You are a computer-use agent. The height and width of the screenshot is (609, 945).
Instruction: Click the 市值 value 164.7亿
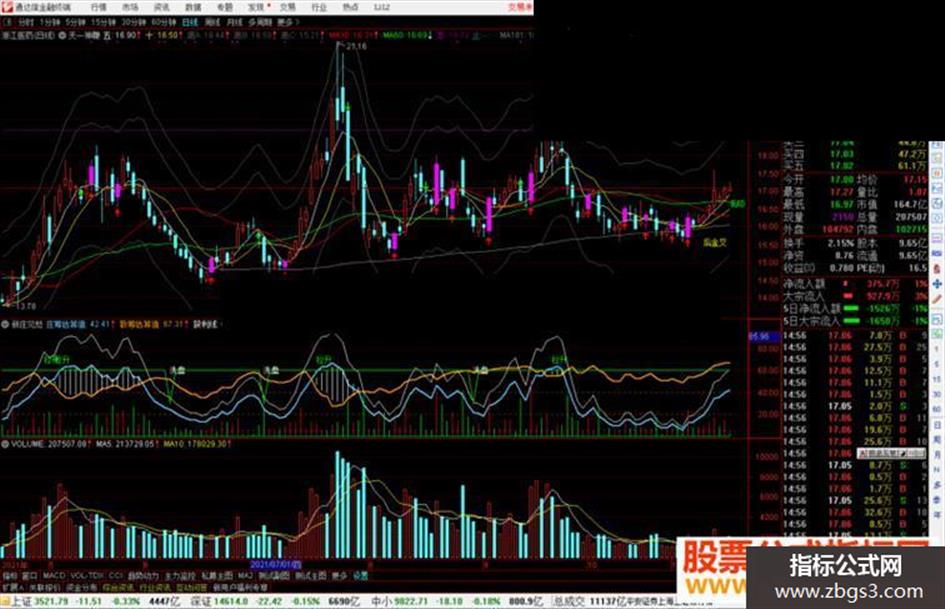pos(910,204)
